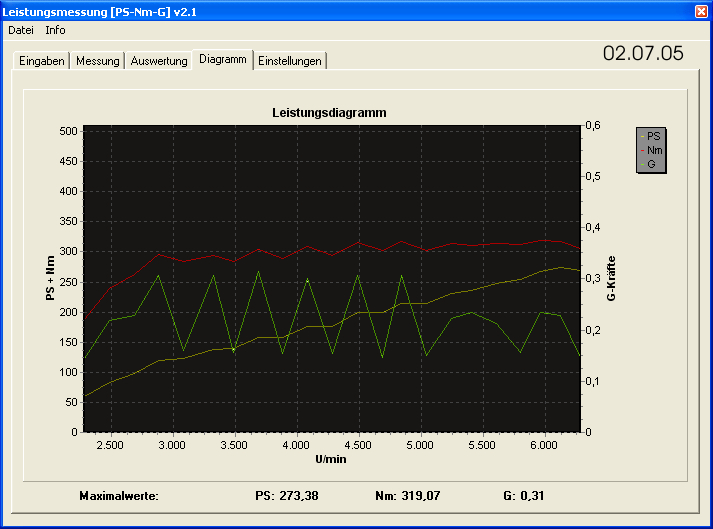Click the Nm entry in the chart legend
Screen dimensions: 713x529
click(x=653, y=150)
